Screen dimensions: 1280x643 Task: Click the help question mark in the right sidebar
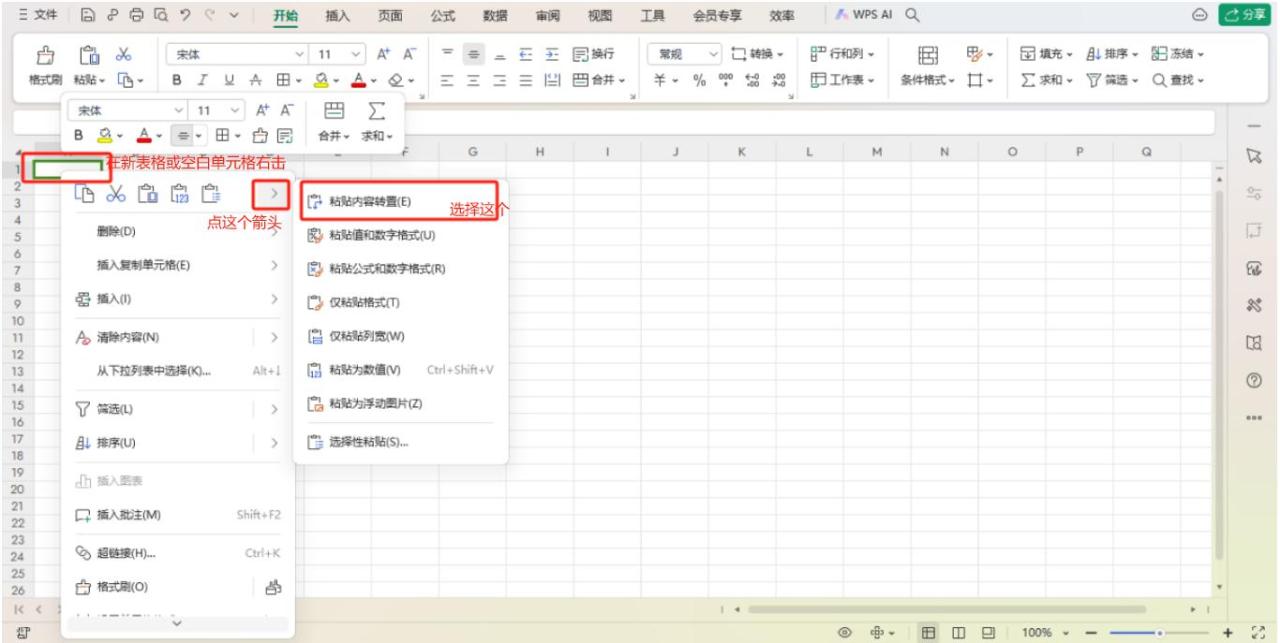(x=1252, y=381)
